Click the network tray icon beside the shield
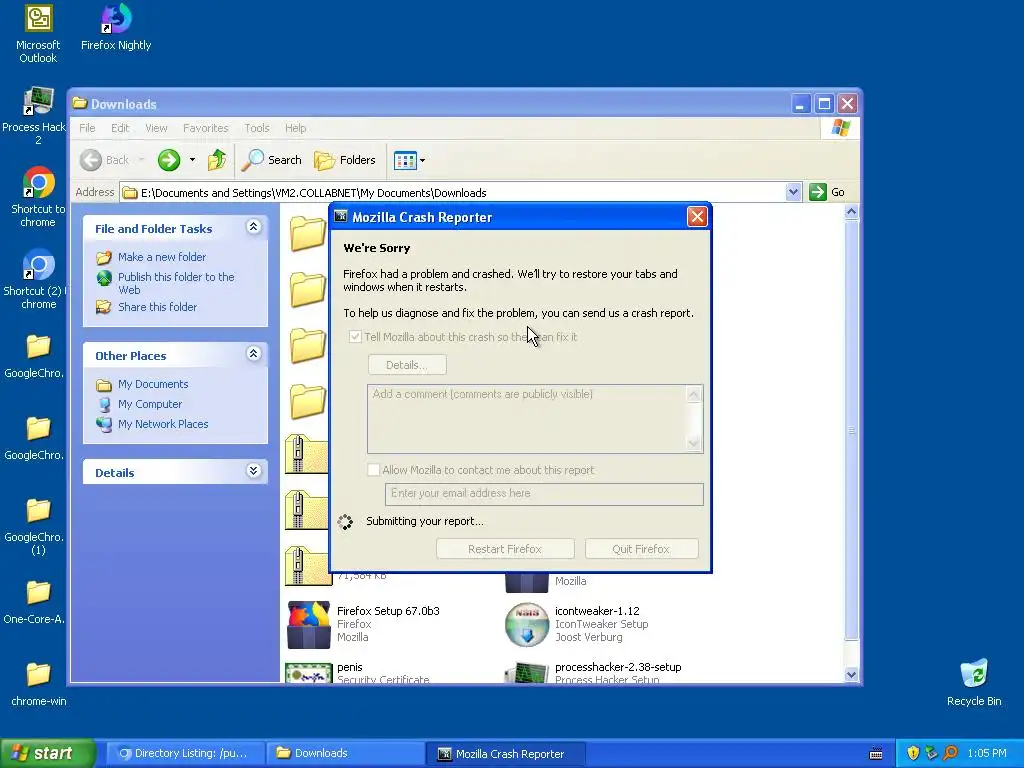The height and width of the screenshot is (768, 1024). point(931,753)
